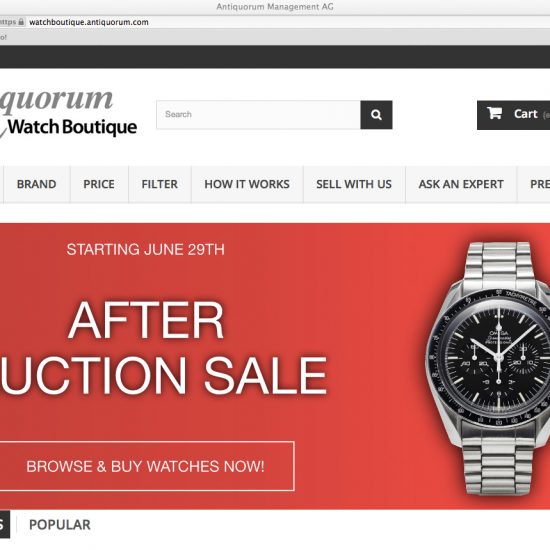Click the STARTING JUNE 29TH banner text

click(146, 249)
